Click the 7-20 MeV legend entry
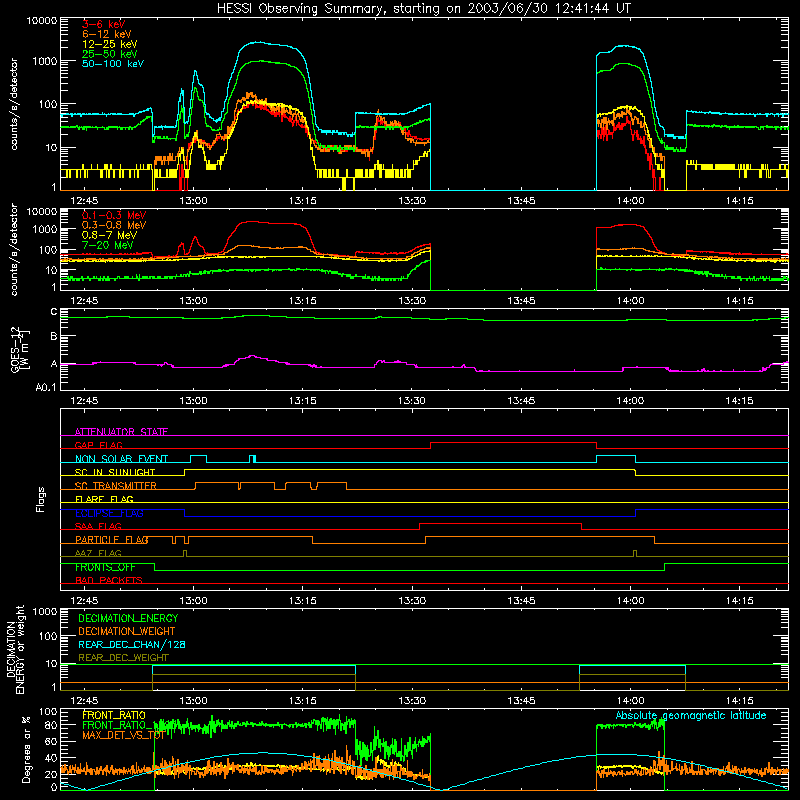This screenshot has width=800, height=800. pos(108,245)
